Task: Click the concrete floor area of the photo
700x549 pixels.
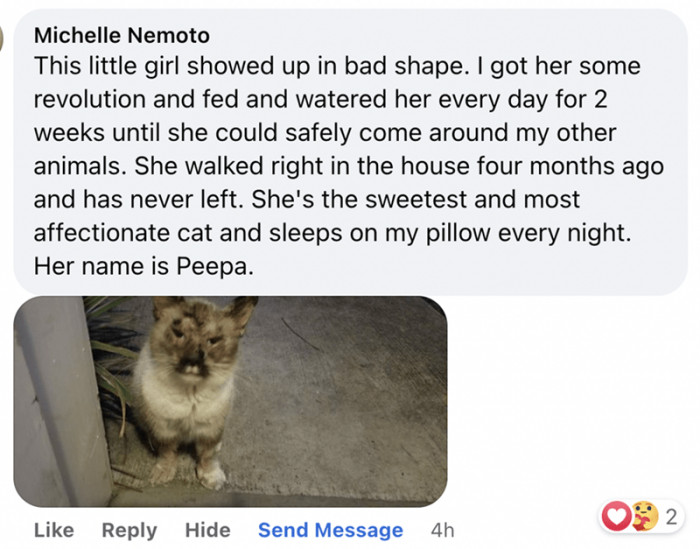Action: [x=340, y=400]
